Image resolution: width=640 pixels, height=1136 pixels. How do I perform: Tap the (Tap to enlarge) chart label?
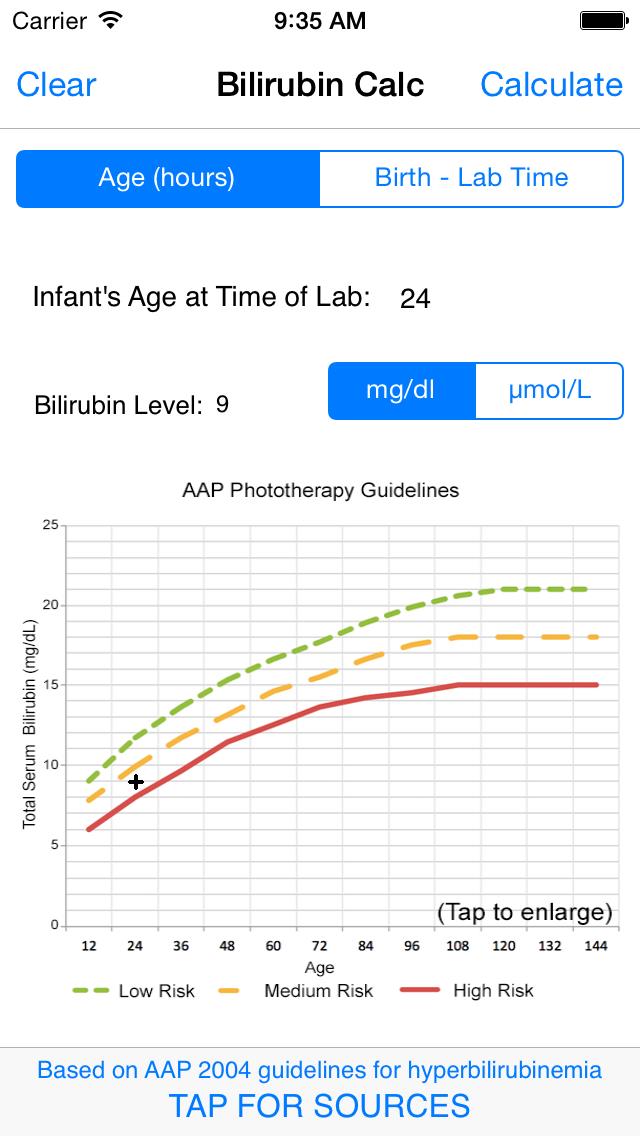[x=524, y=912]
